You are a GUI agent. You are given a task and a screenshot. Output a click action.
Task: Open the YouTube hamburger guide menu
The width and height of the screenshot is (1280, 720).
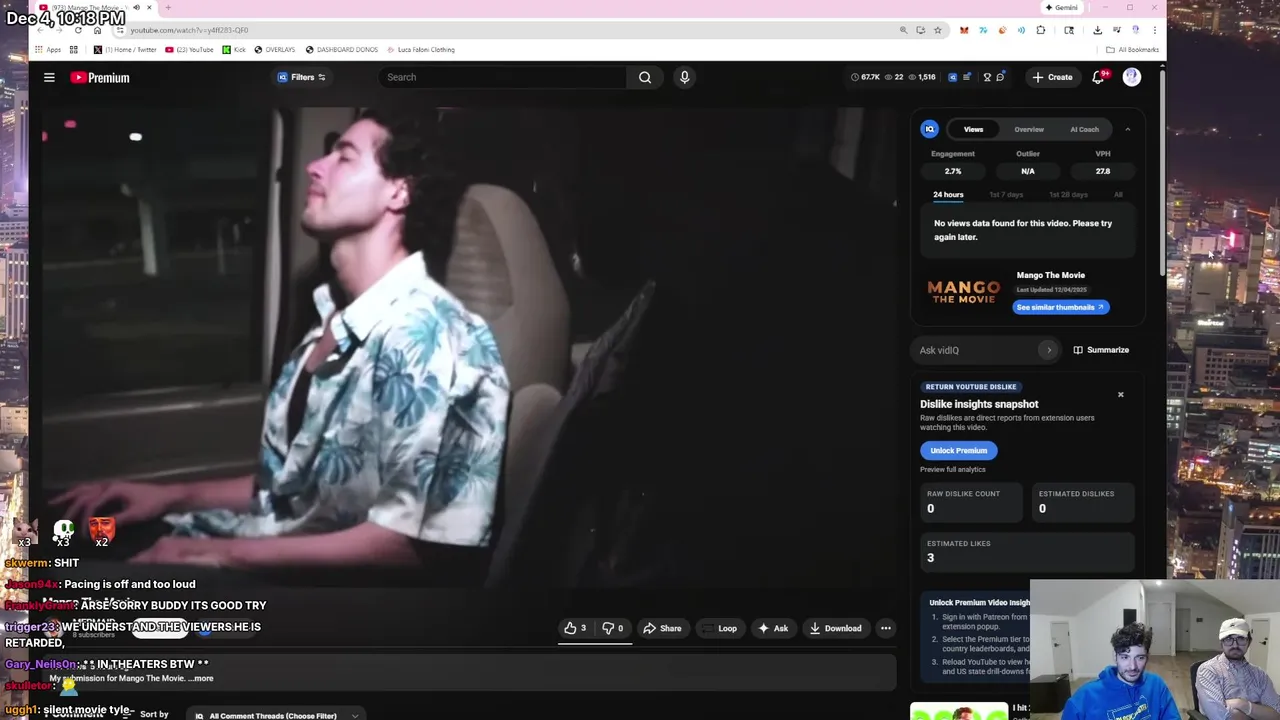(49, 77)
